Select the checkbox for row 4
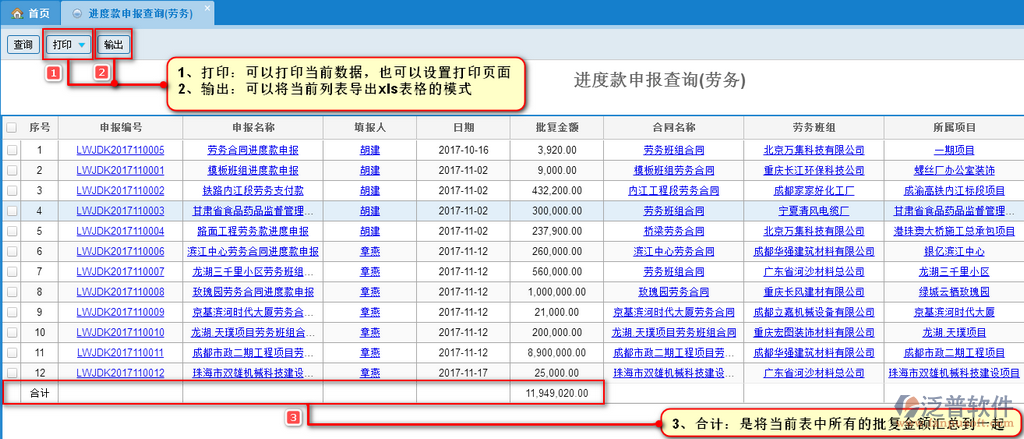This screenshot has width=1024, height=439. coord(12,211)
